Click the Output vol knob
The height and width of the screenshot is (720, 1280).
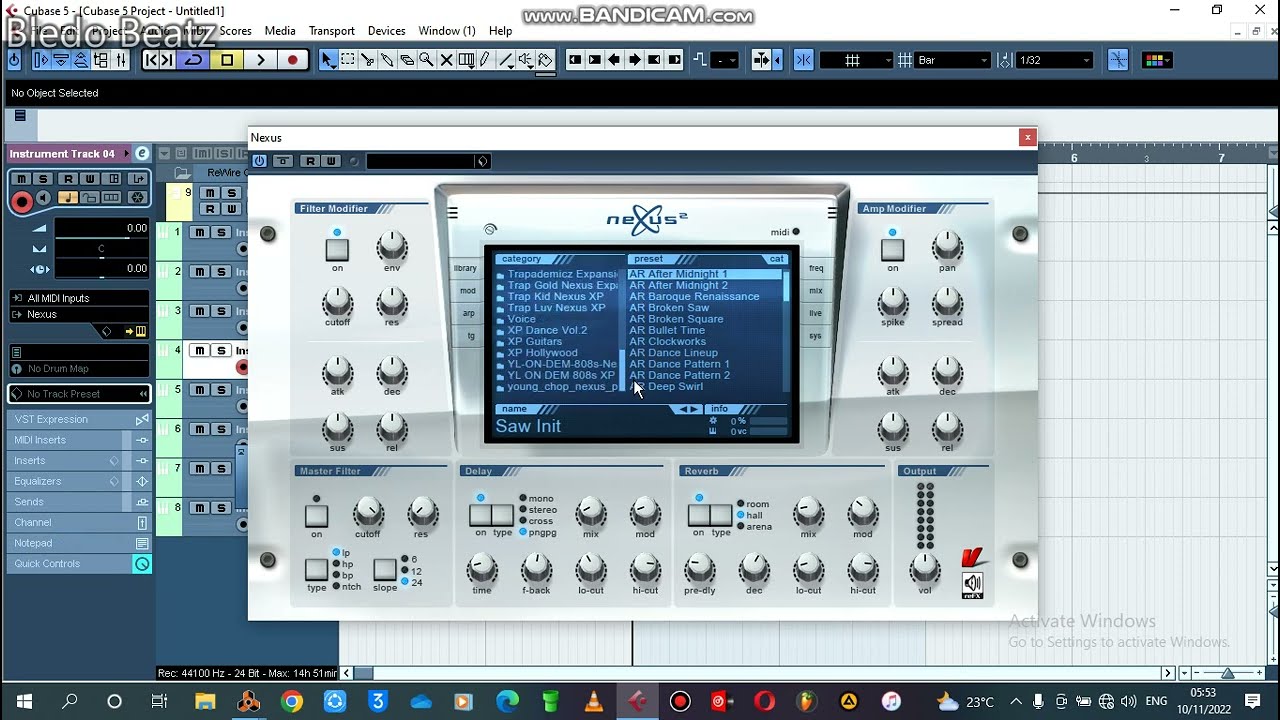click(x=925, y=568)
